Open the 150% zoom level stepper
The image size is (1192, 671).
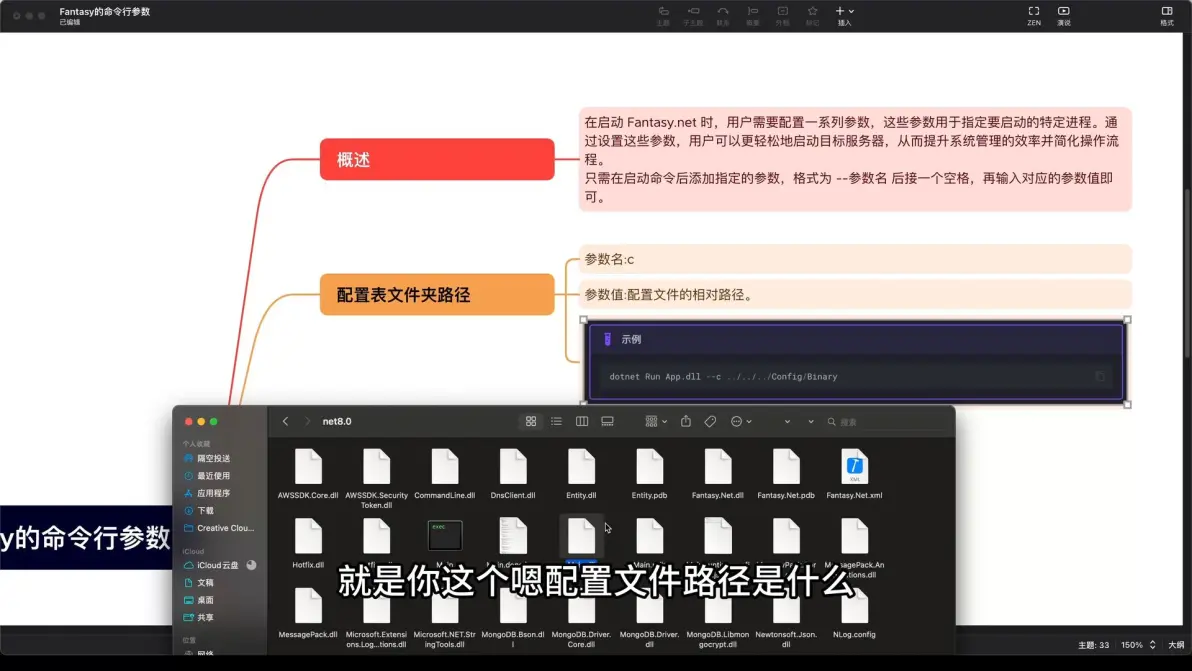[1138, 645]
